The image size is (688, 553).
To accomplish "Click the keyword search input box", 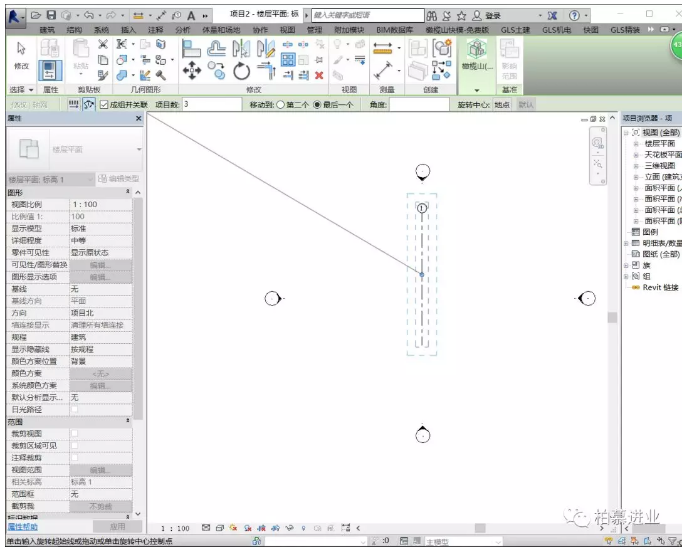I will [x=368, y=16].
